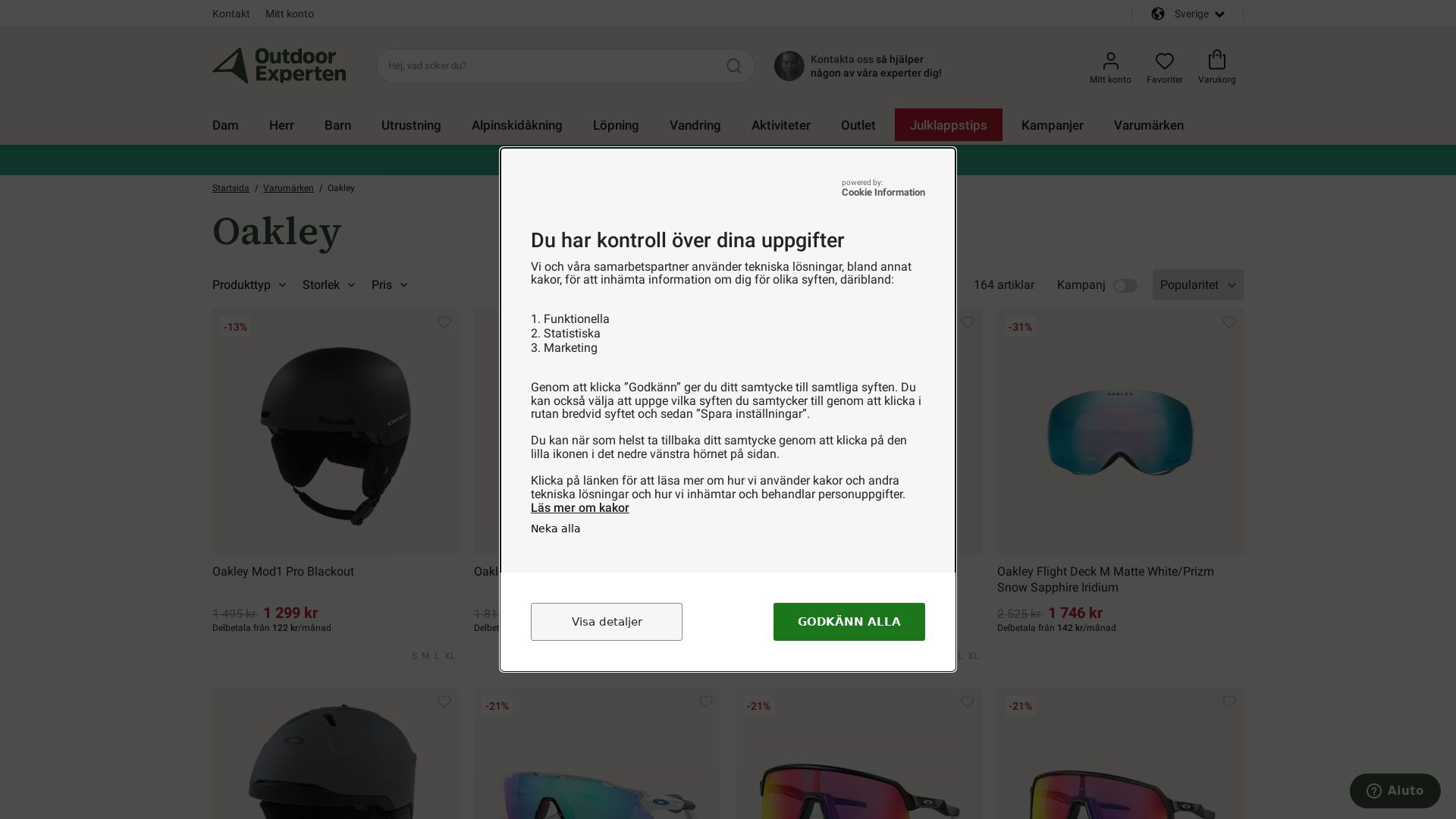The height and width of the screenshot is (819, 1456).
Task: Open the Varumärken menu item
Action: pyautogui.click(x=1149, y=125)
